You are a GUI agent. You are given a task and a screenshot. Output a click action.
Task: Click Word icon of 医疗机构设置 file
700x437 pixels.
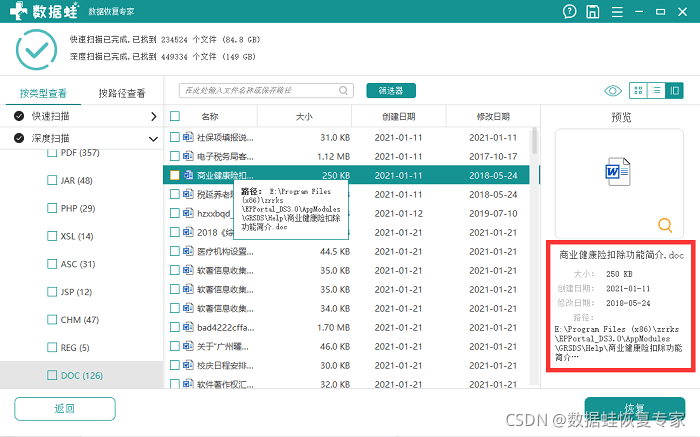(x=188, y=251)
